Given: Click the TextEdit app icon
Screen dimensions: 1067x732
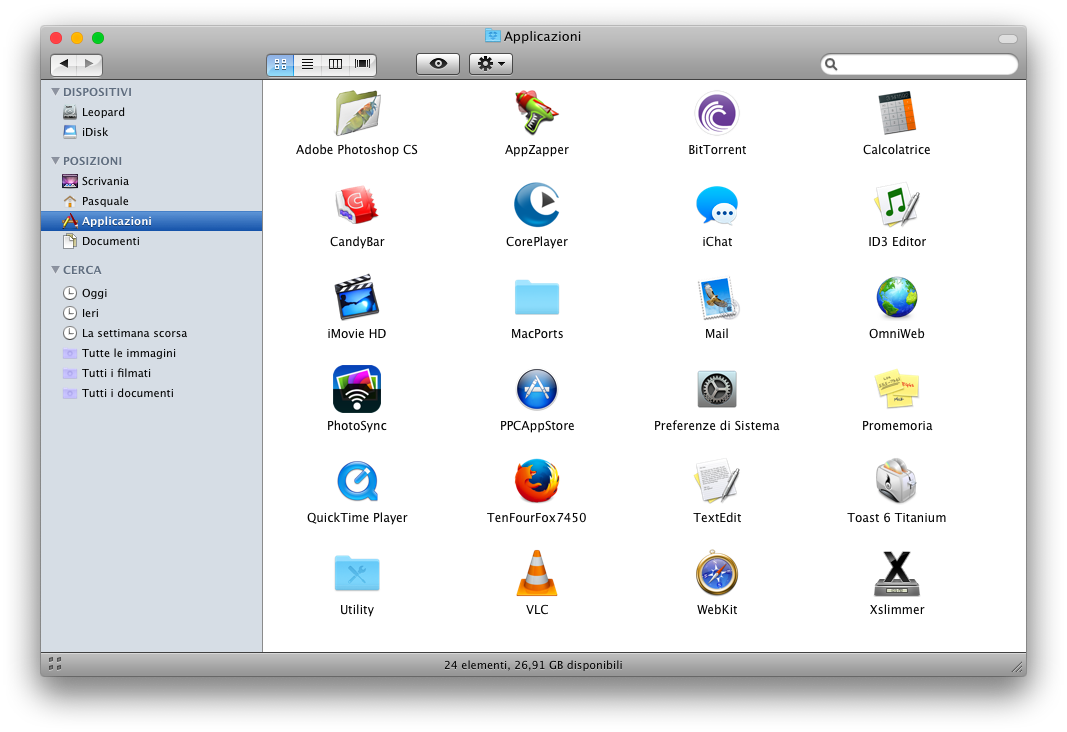Looking at the screenshot, I should pos(717,481).
